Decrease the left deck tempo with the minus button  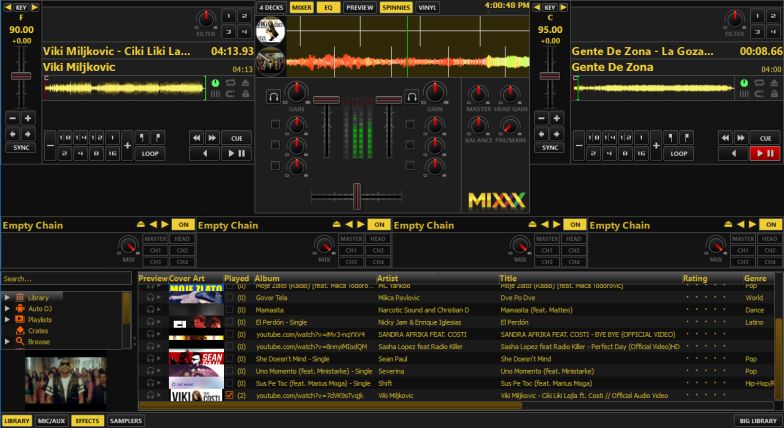point(13,118)
